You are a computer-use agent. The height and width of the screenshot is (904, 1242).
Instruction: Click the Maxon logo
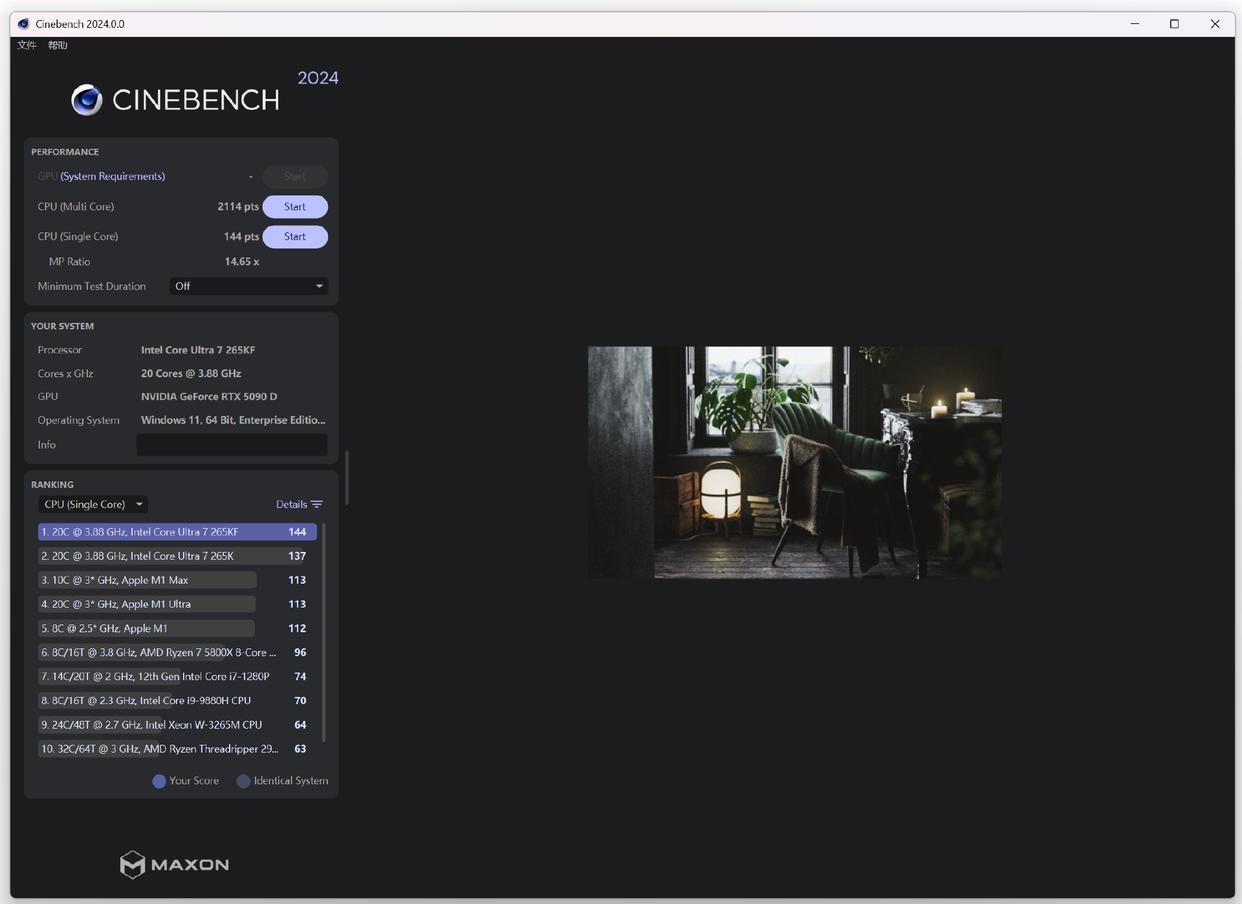175,864
